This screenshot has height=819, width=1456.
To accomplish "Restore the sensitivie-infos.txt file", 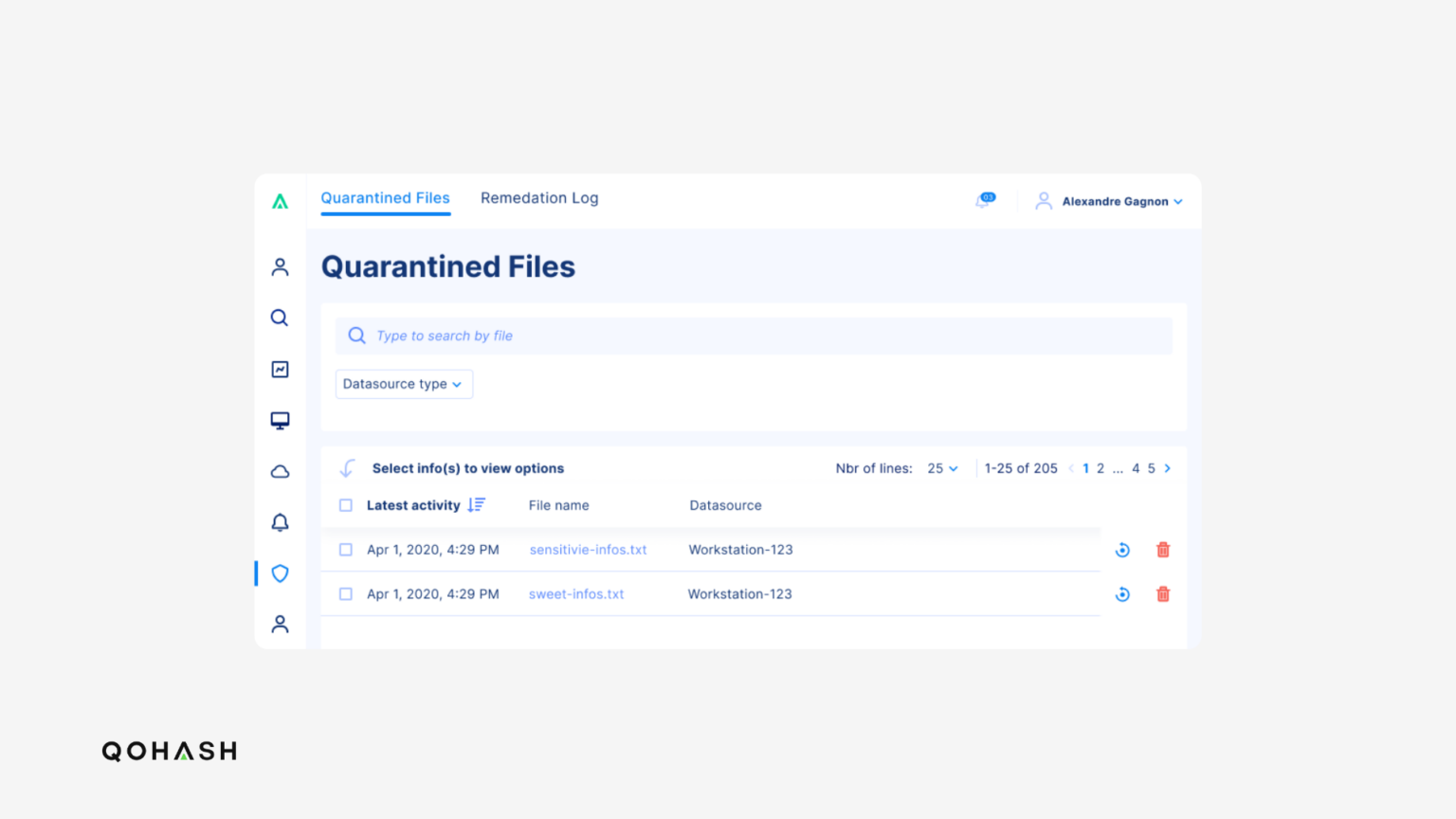I will pos(1122,550).
